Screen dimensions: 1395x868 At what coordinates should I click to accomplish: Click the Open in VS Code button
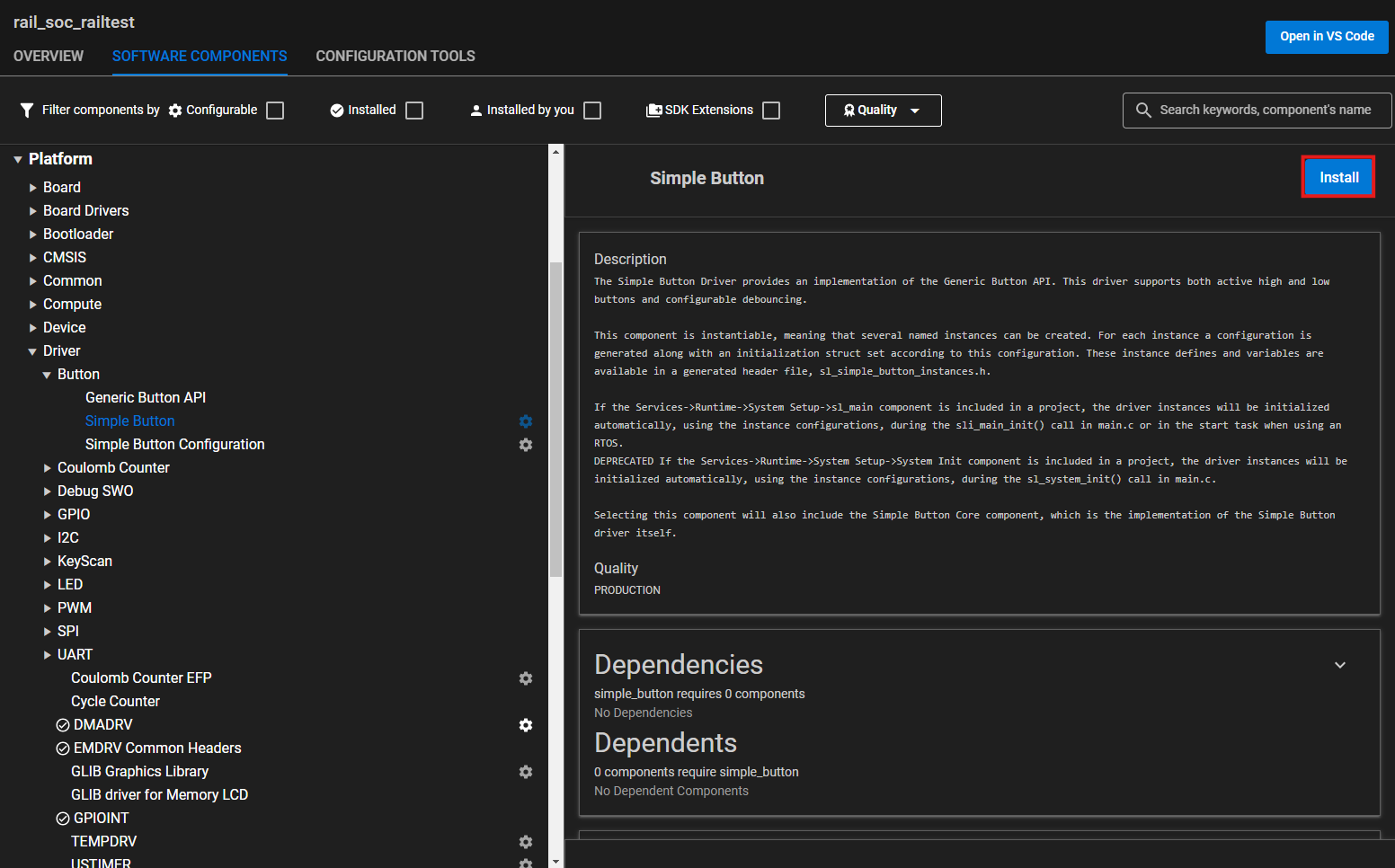[x=1326, y=37]
